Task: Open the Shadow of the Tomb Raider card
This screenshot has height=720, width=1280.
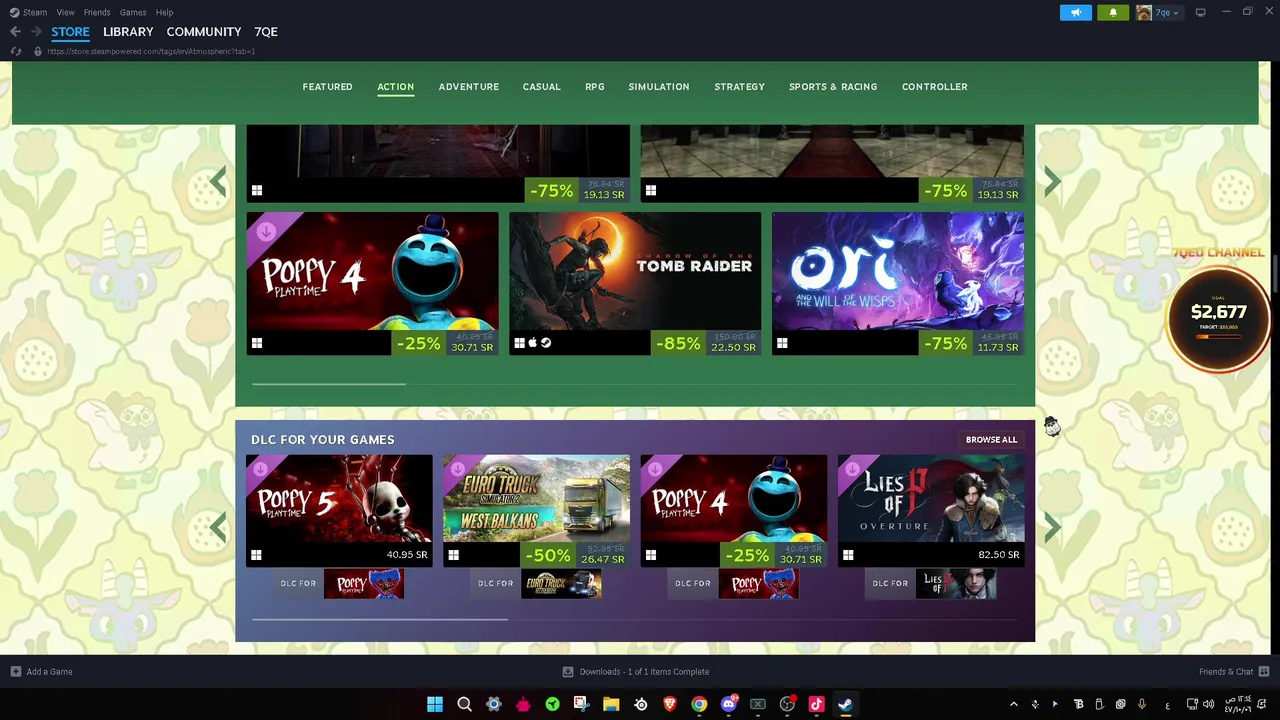Action: [635, 283]
